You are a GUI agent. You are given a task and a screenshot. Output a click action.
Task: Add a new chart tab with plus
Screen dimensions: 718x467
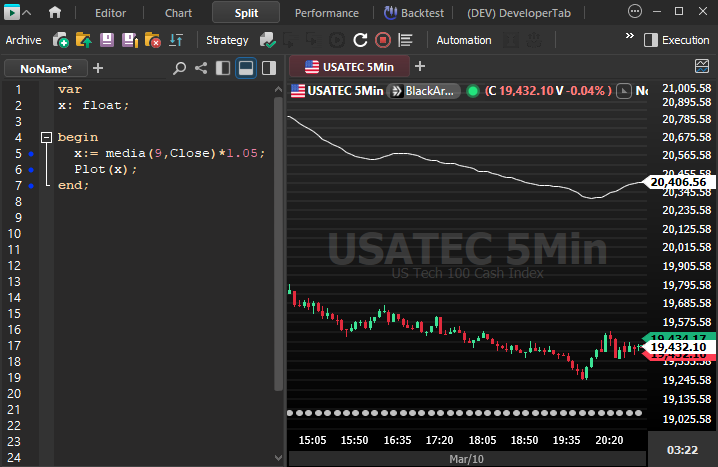pyautogui.click(x=420, y=66)
